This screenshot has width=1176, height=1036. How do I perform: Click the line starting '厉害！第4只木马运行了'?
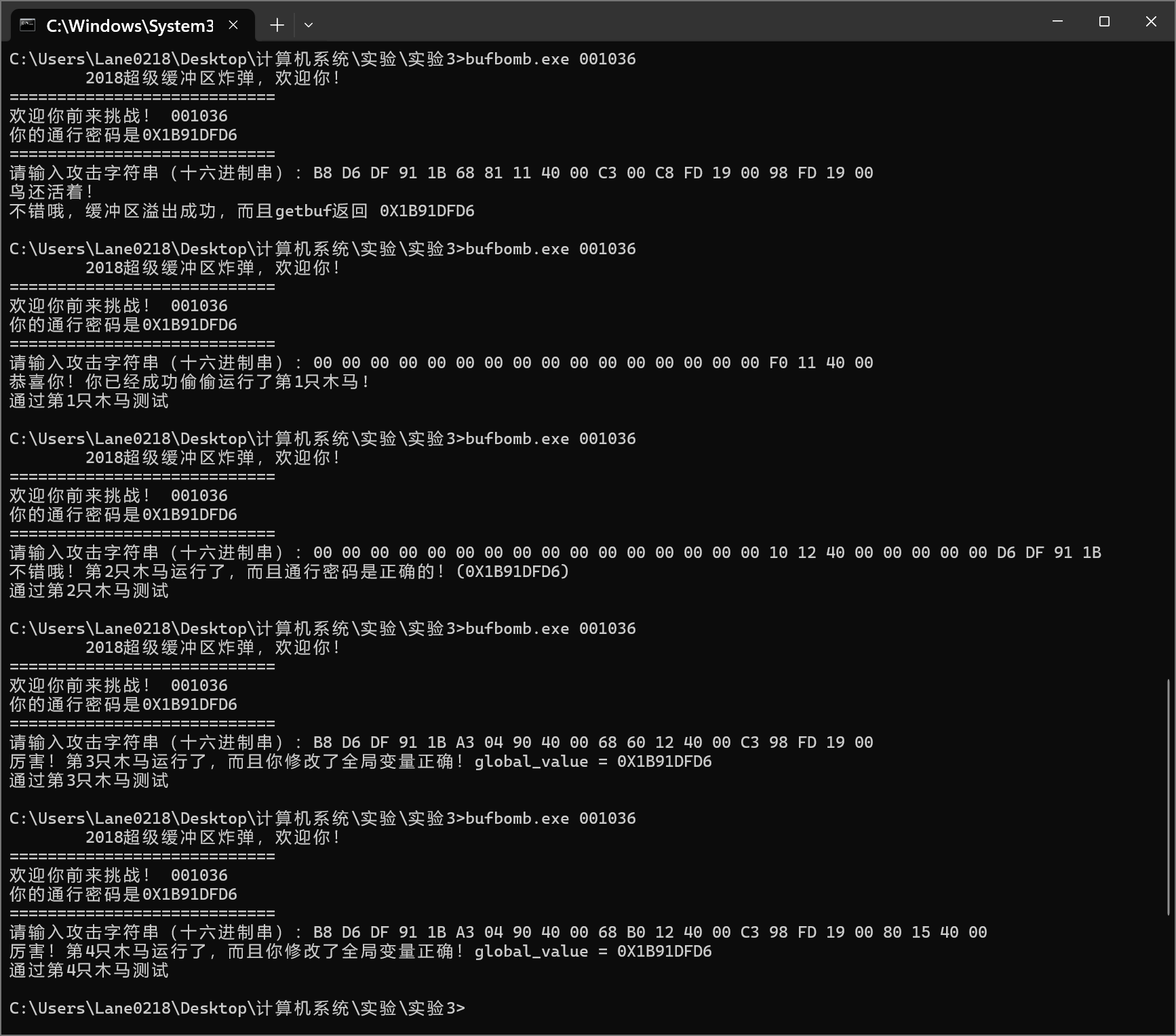point(361,951)
